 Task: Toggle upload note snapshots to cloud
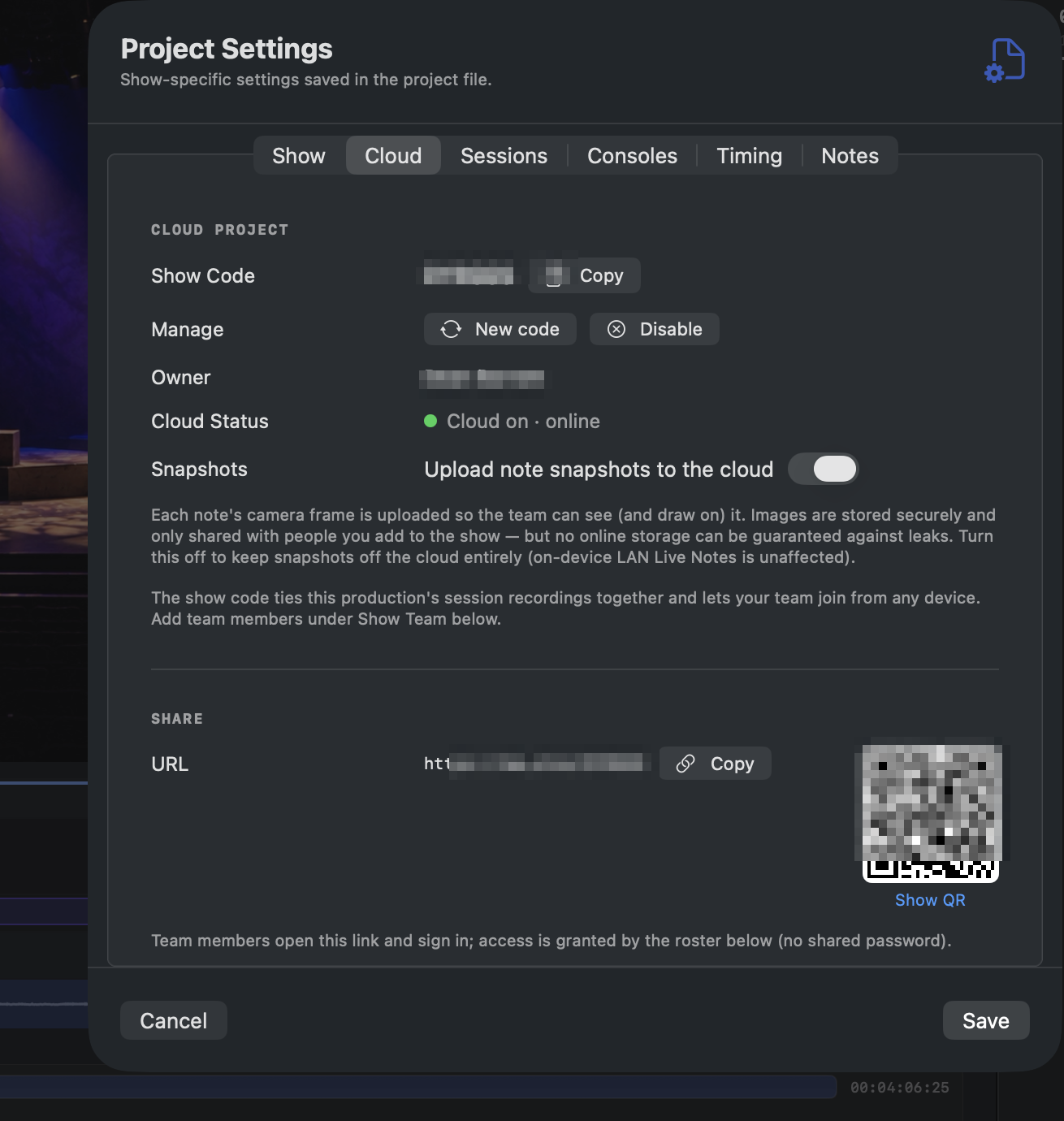(824, 469)
